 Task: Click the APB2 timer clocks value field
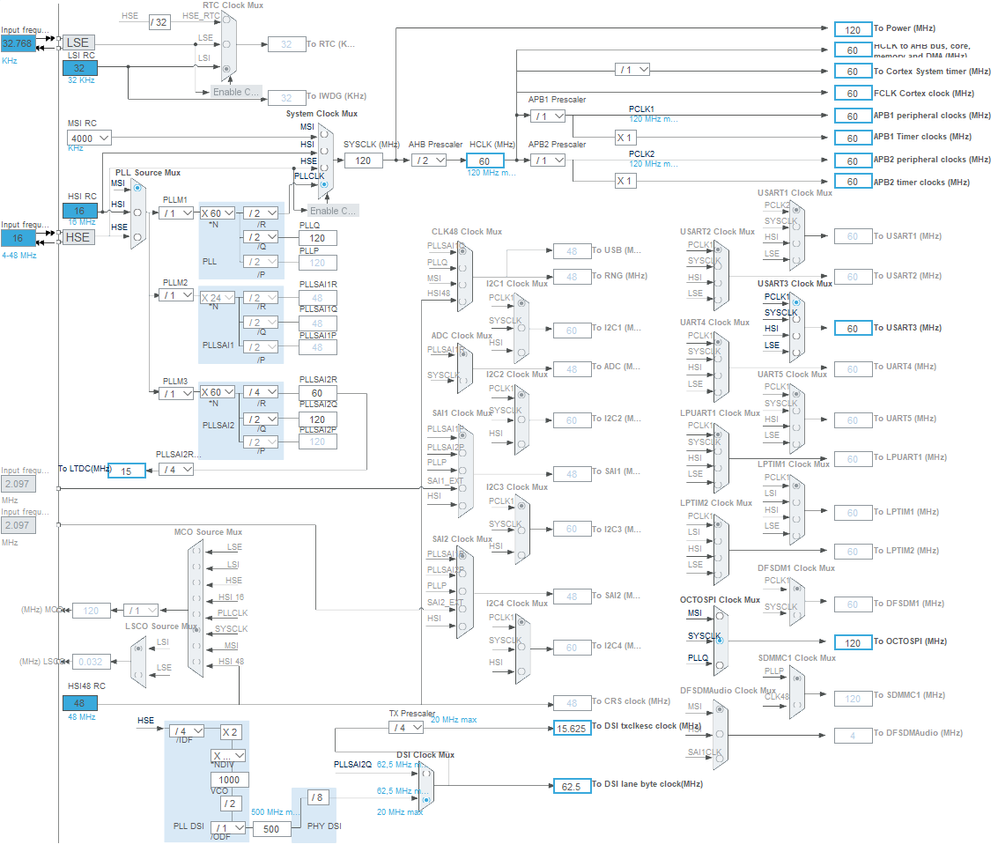point(853,182)
